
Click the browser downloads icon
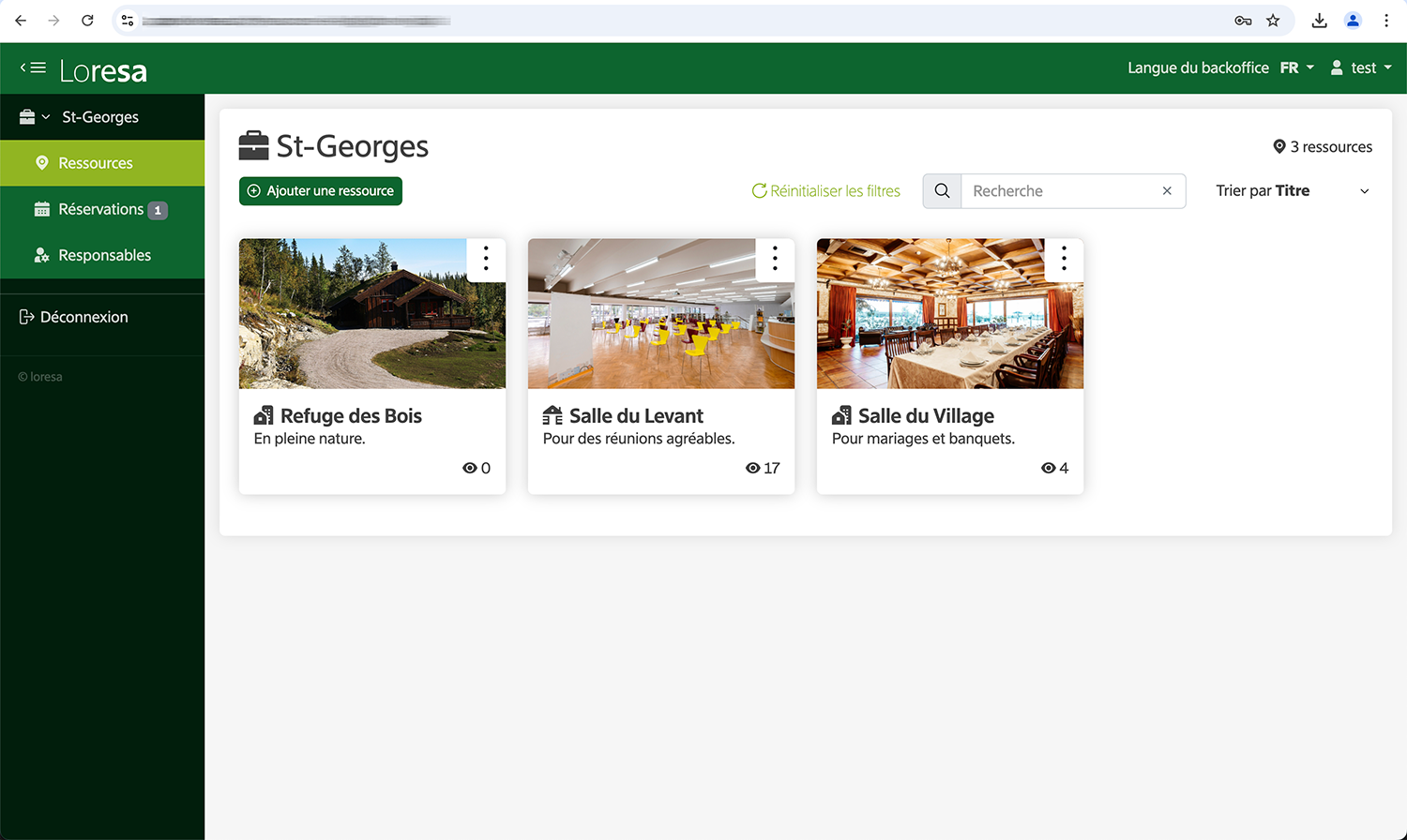click(1319, 21)
